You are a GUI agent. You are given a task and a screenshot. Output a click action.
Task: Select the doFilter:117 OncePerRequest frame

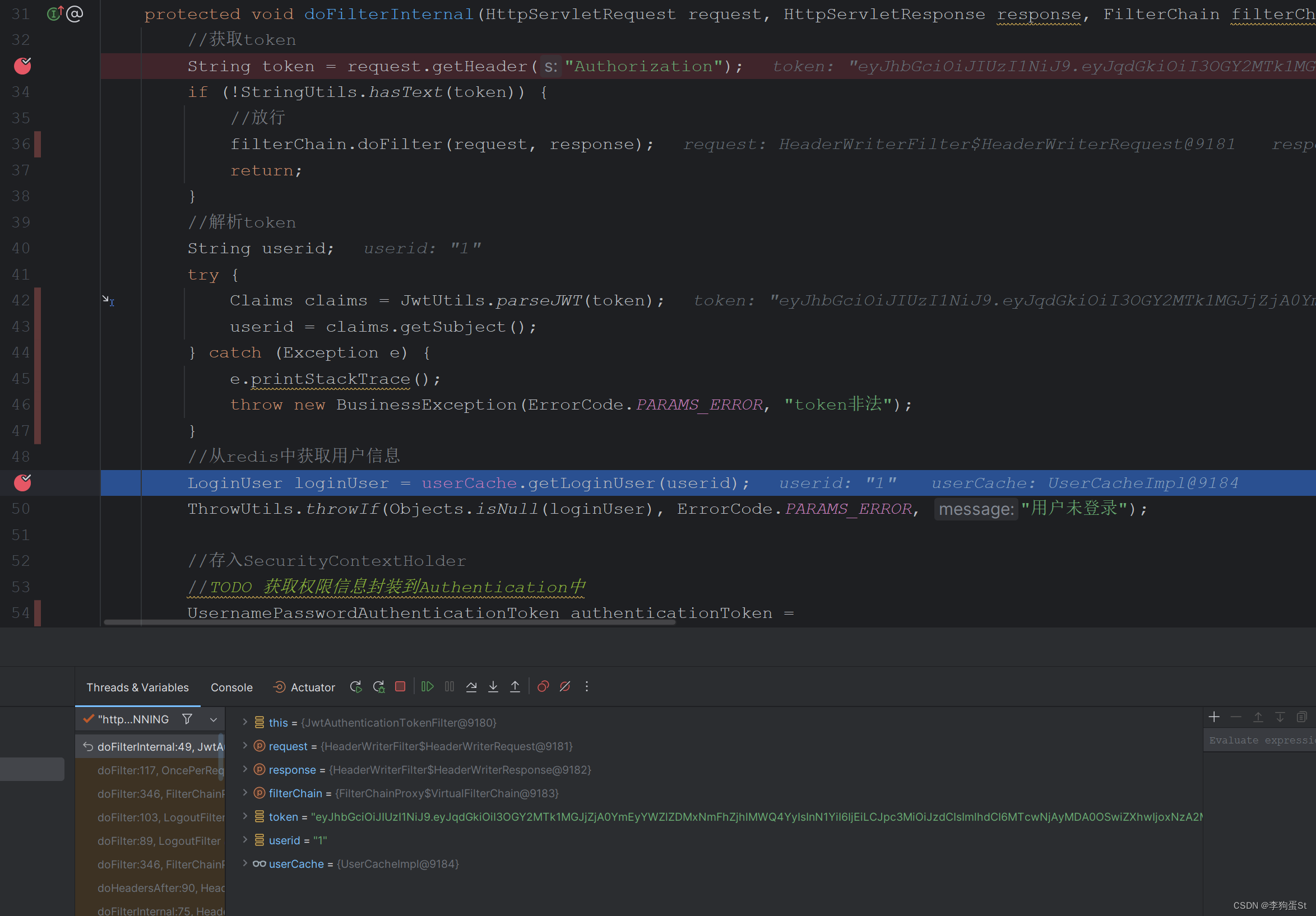150,770
